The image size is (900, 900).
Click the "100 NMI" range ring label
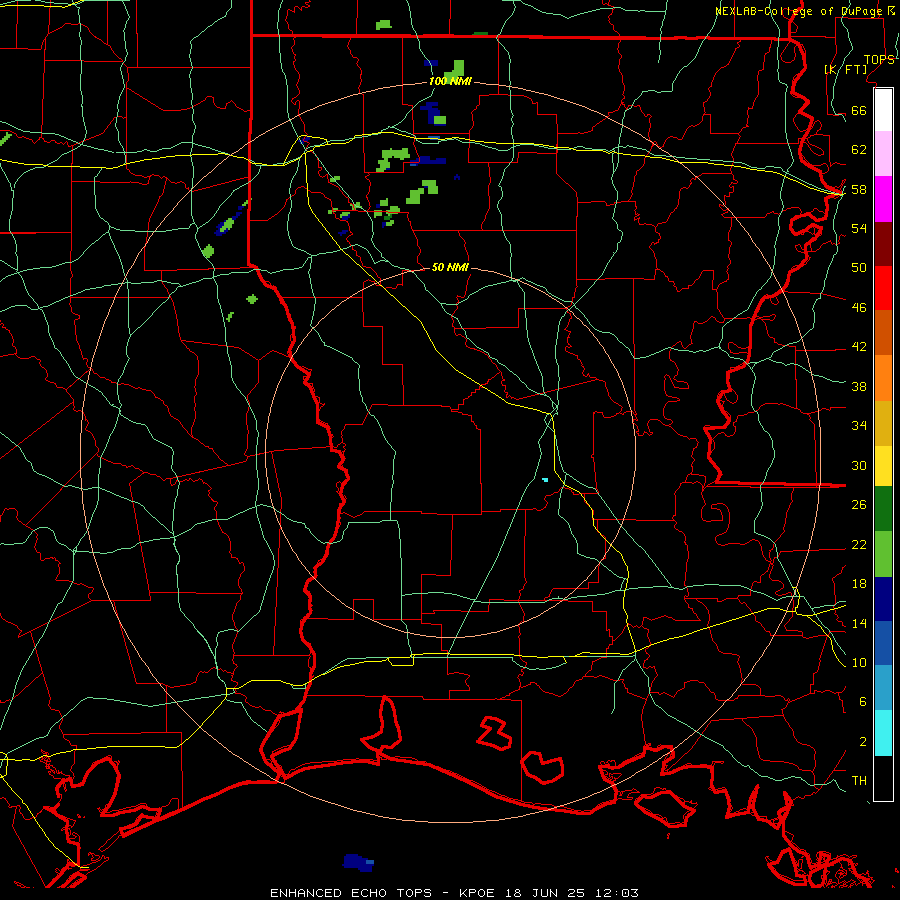pyautogui.click(x=450, y=82)
